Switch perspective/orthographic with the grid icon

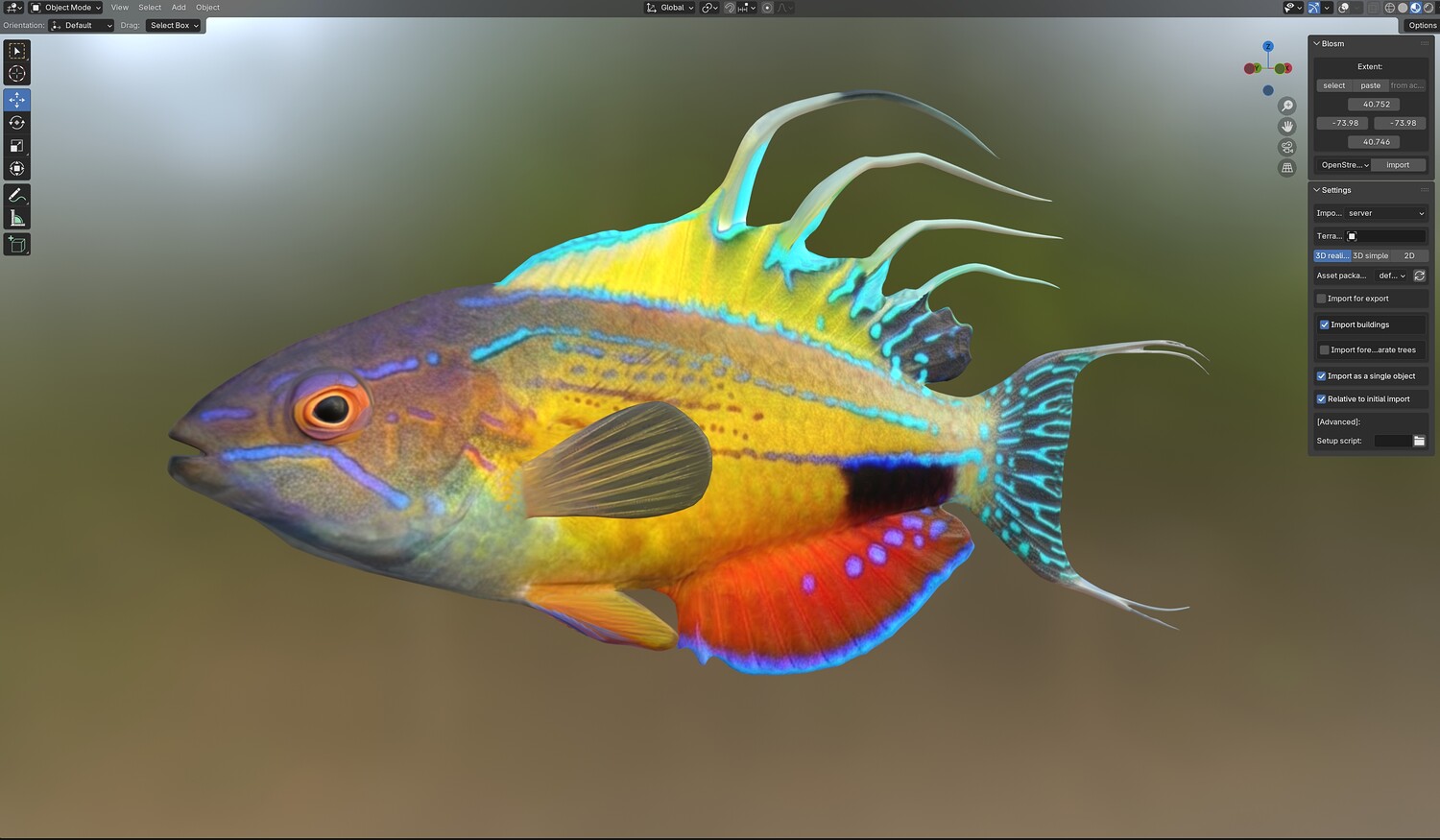coord(1287,168)
